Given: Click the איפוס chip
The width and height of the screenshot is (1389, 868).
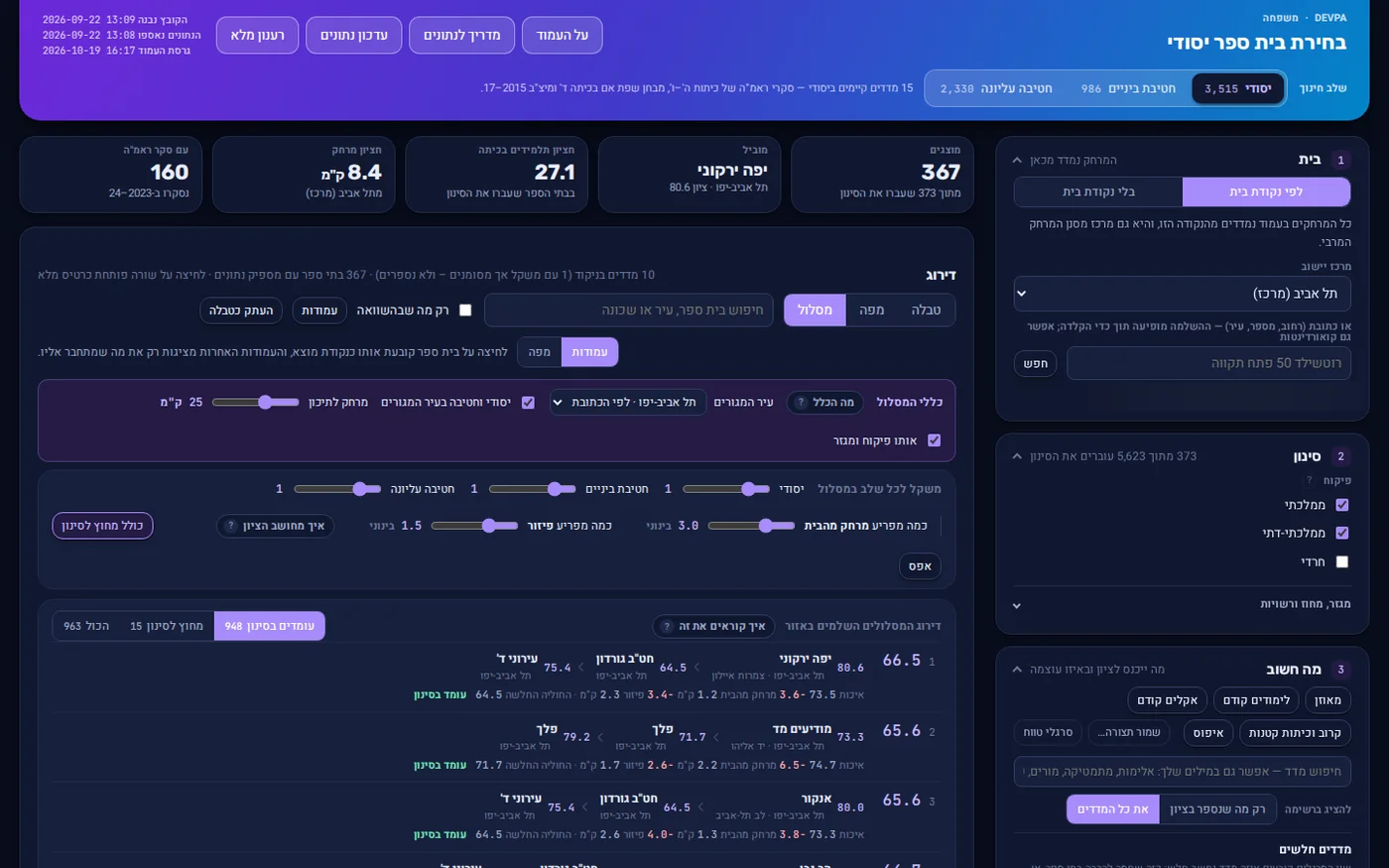Looking at the screenshot, I should [1207, 733].
